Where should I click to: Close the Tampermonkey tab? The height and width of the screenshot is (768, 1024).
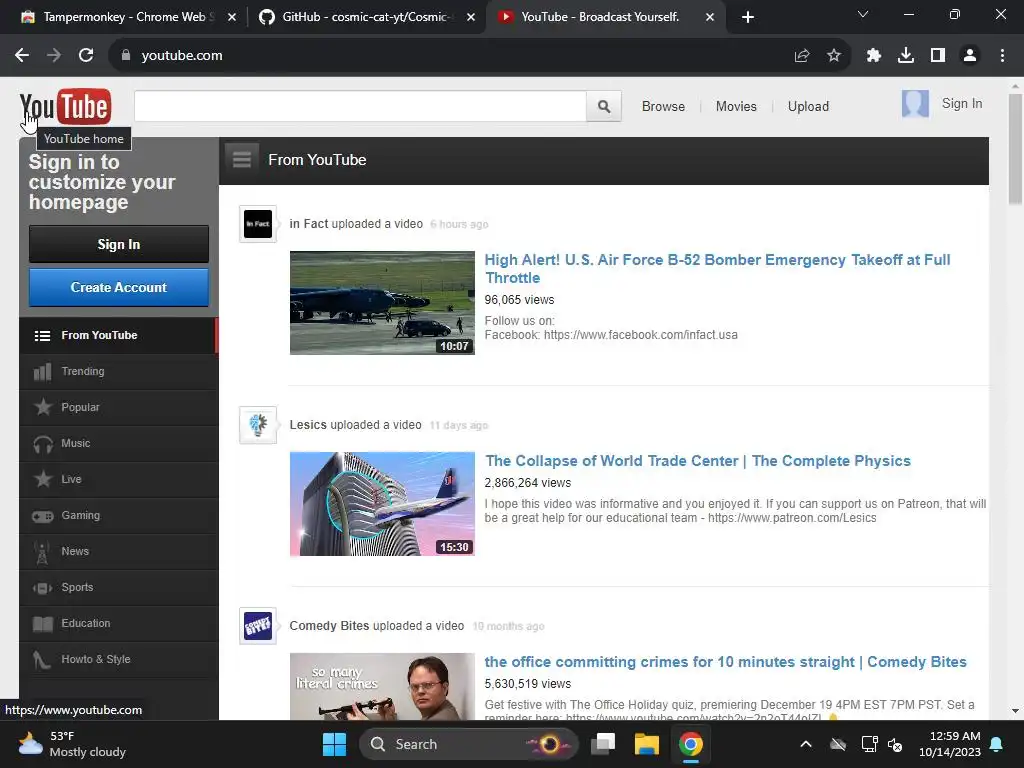[x=232, y=18]
